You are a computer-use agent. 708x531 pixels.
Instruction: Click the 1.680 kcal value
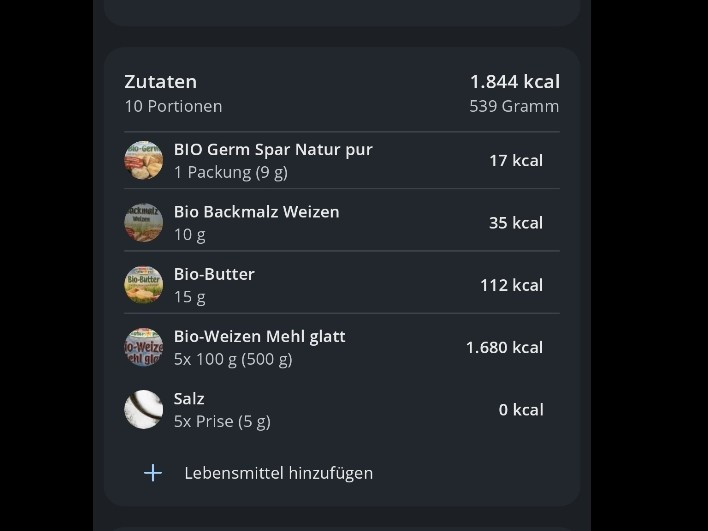504,347
